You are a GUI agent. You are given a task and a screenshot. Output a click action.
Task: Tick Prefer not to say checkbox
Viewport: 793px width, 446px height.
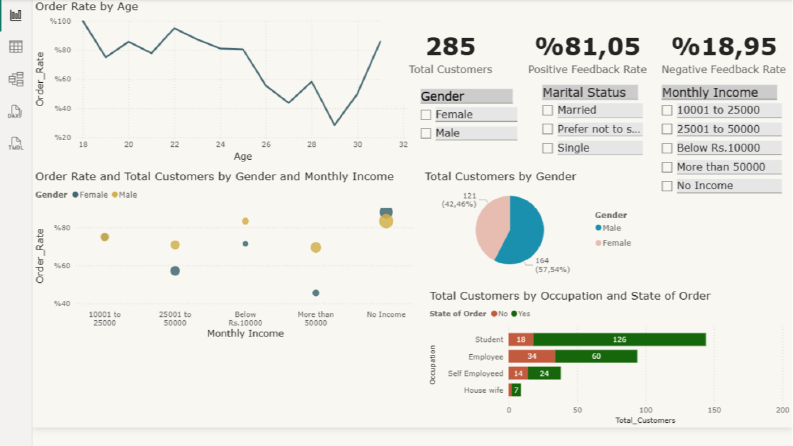[x=547, y=129]
